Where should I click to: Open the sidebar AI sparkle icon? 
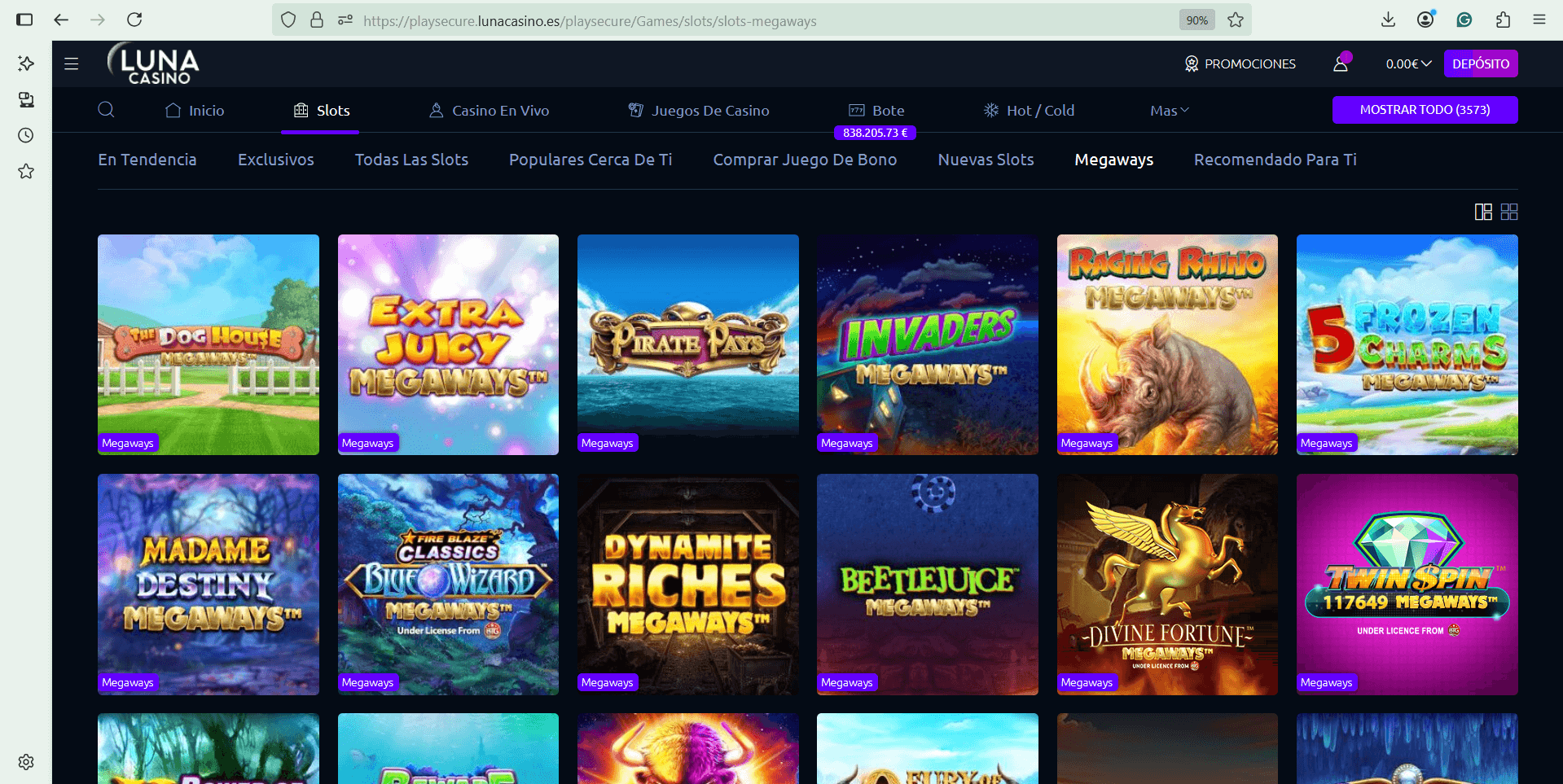point(26,64)
